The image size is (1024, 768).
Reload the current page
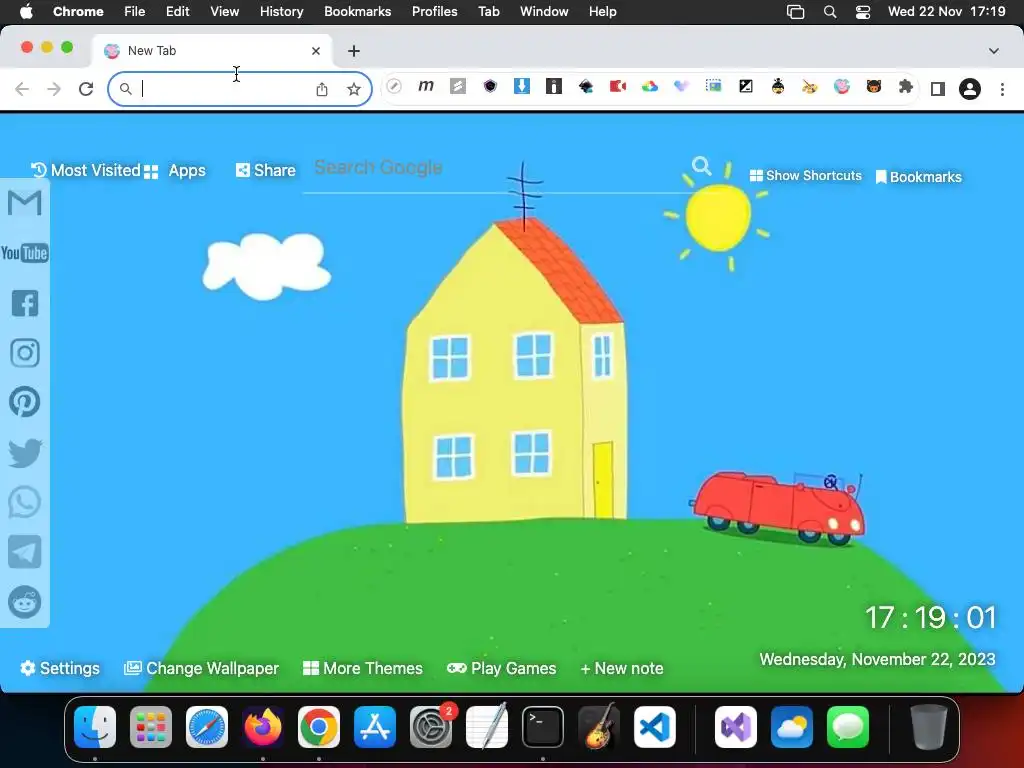[86, 89]
